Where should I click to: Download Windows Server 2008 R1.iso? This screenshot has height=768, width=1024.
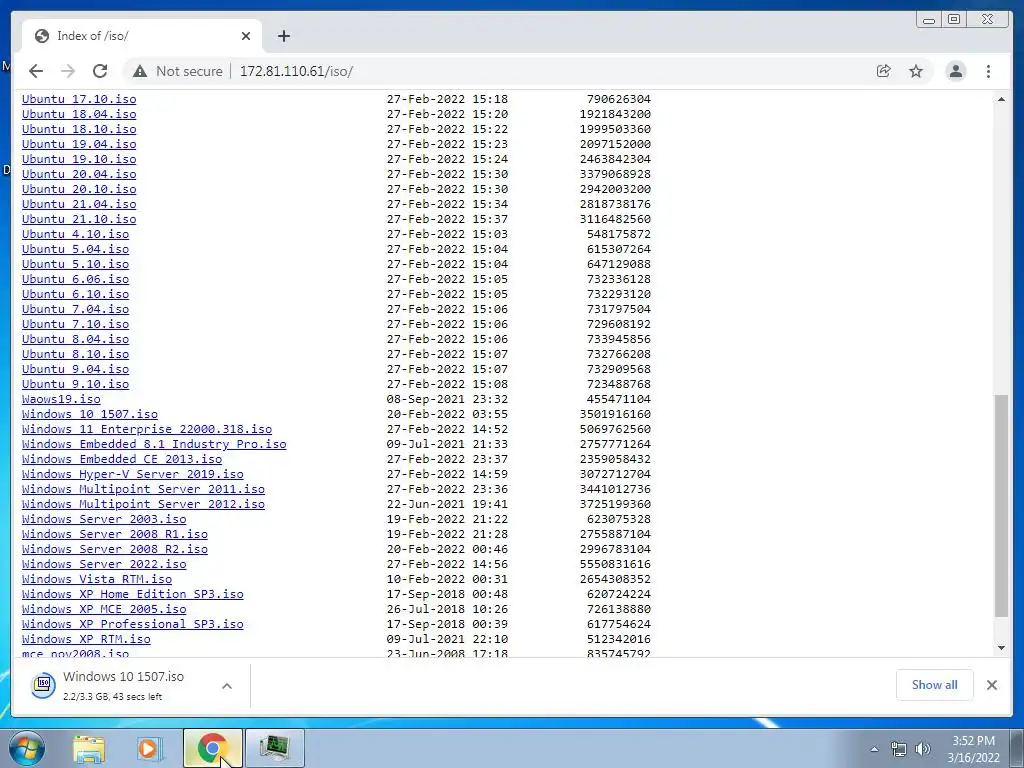(x=114, y=535)
